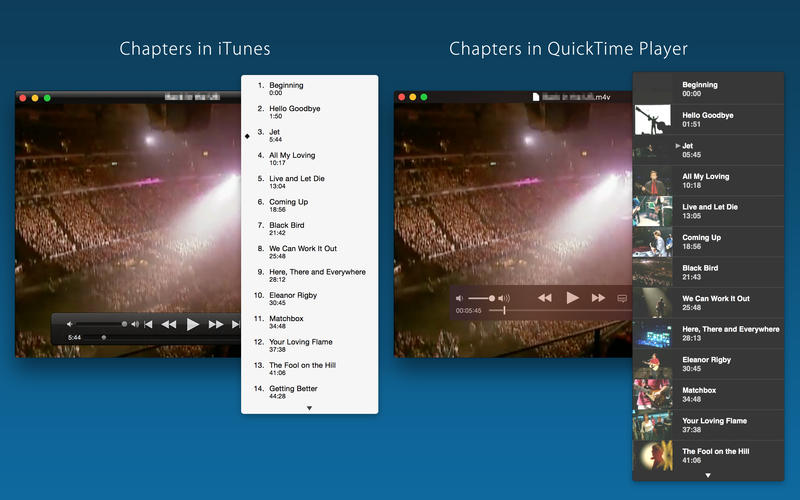Click the iTunes playback progress knob

103,338
